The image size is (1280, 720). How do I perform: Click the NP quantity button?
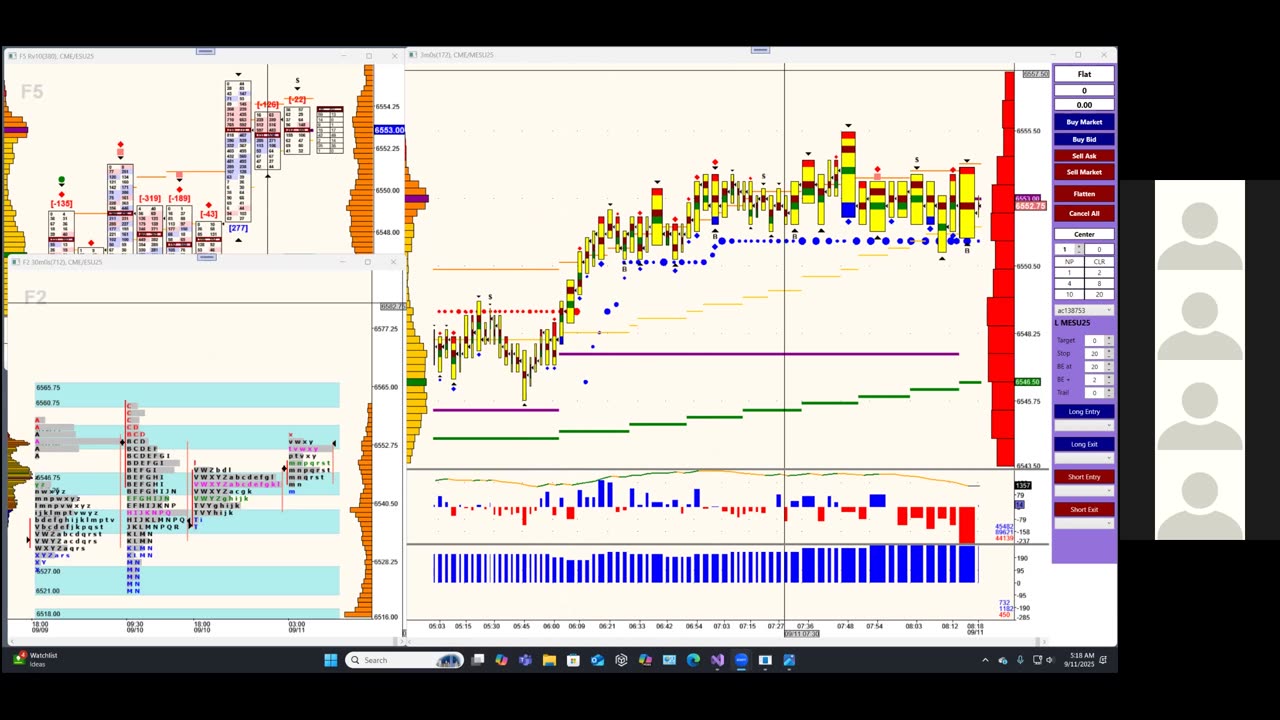point(1069,262)
